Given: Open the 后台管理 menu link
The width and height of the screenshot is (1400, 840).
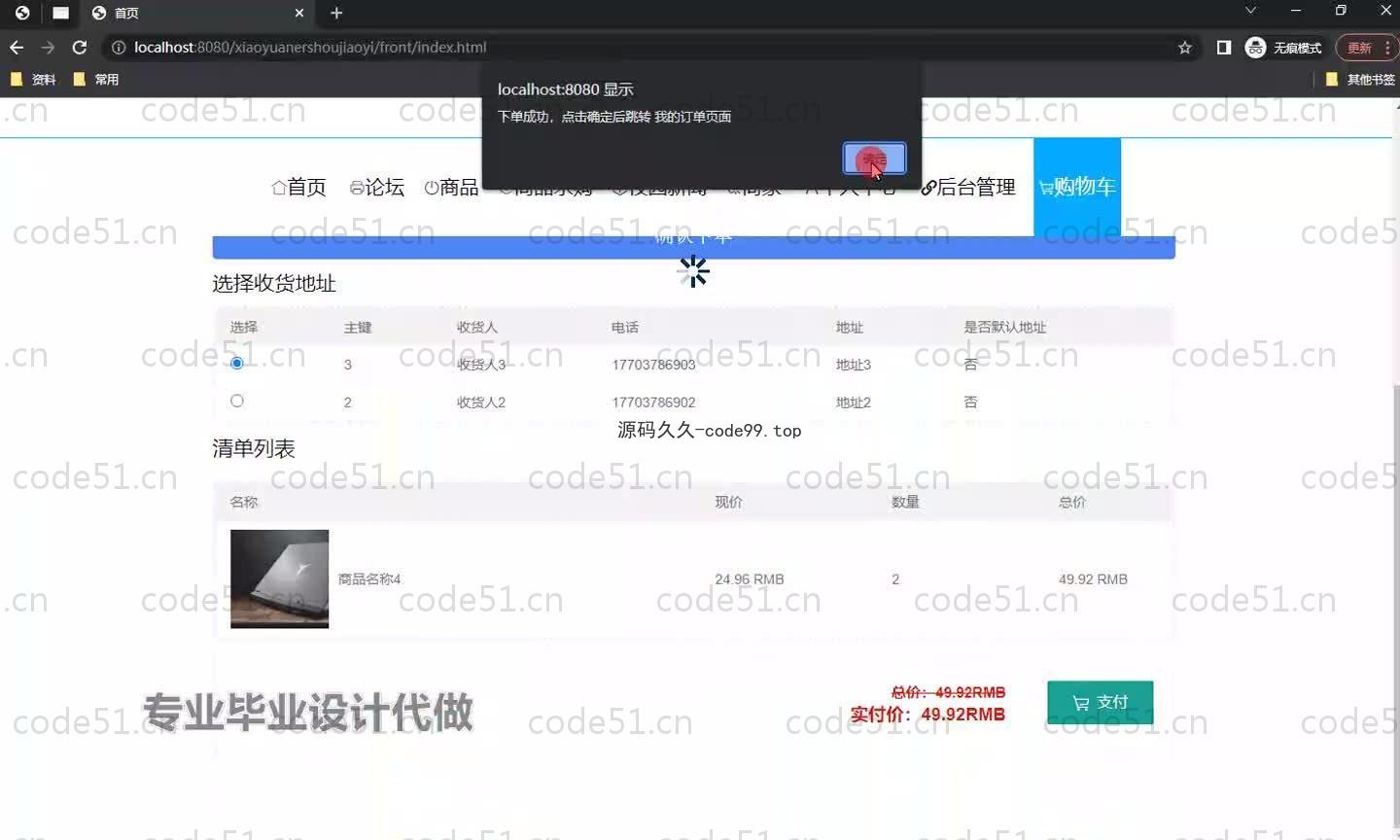Looking at the screenshot, I should 968,187.
